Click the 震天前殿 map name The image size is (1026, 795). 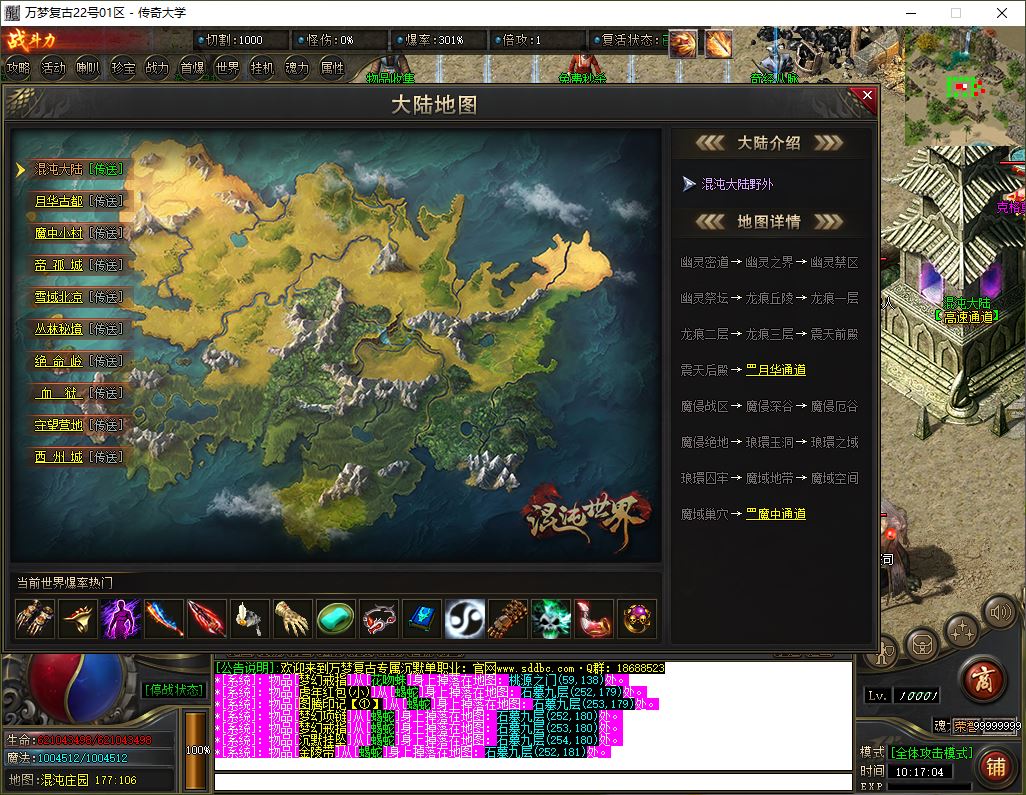[x=834, y=334]
